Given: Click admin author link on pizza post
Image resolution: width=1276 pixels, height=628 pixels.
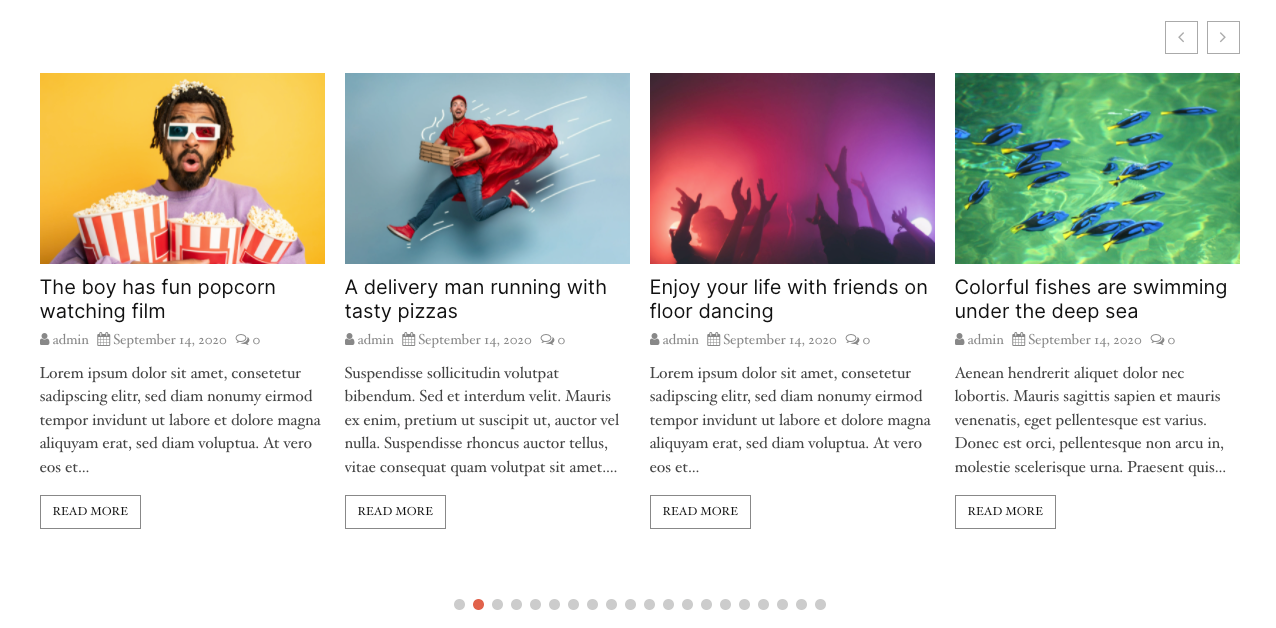Looking at the screenshot, I should click(x=375, y=340).
